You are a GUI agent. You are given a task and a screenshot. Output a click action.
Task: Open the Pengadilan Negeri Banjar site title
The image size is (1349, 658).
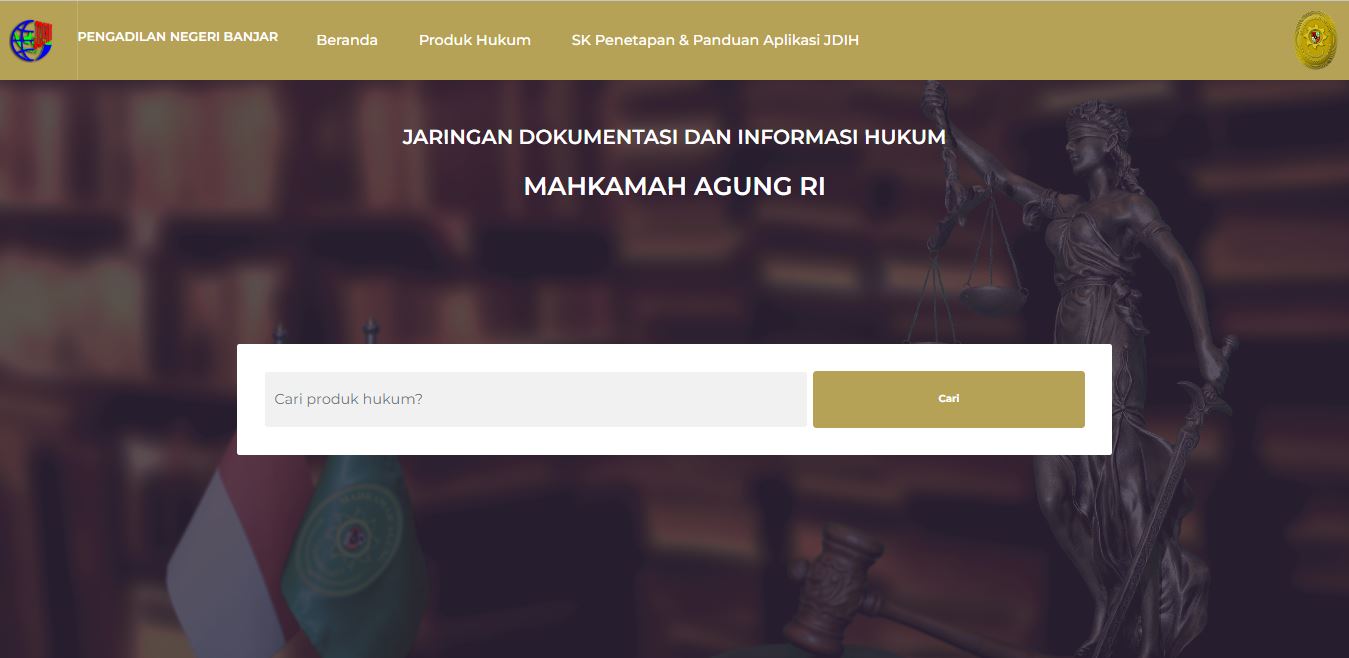177,37
